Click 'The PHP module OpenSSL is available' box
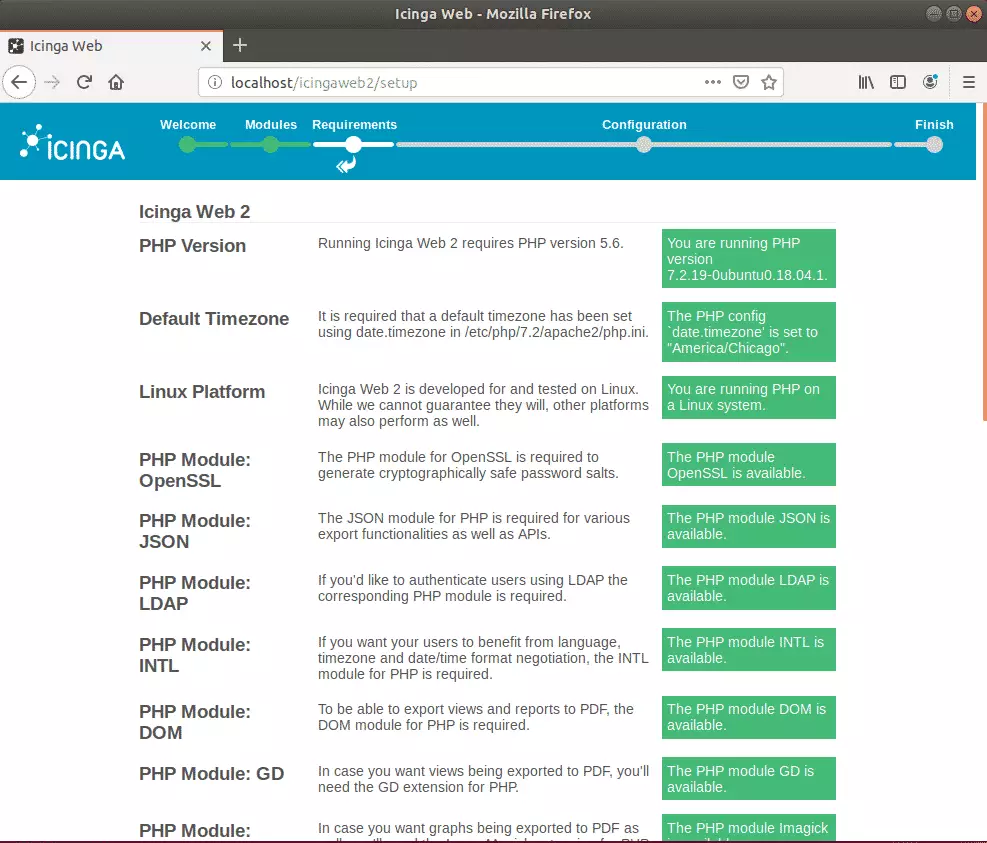The height and width of the screenshot is (843, 987). [x=748, y=465]
